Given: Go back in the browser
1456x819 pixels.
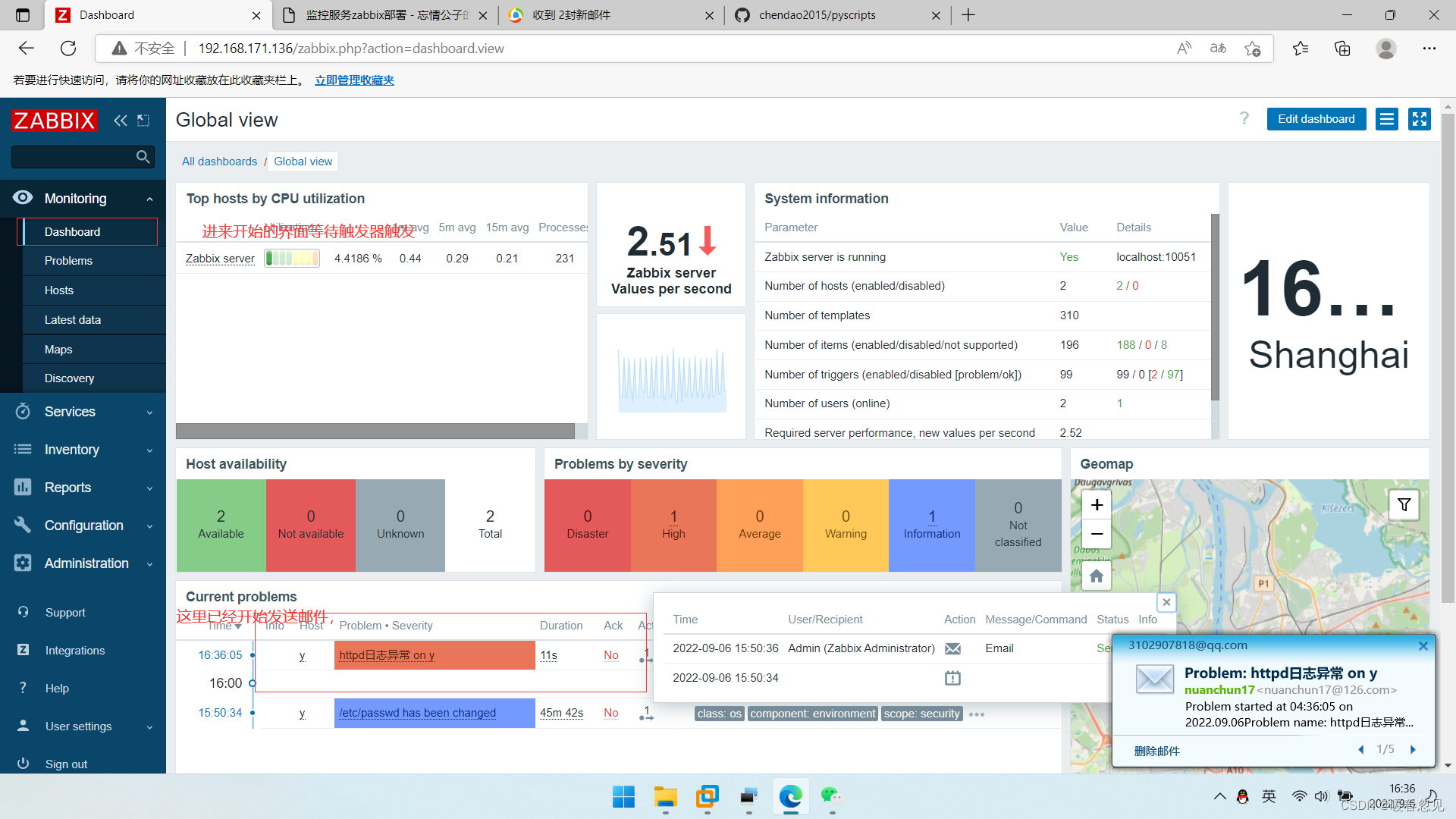Looking at the screenshot, I should click(x=27, y=49).
